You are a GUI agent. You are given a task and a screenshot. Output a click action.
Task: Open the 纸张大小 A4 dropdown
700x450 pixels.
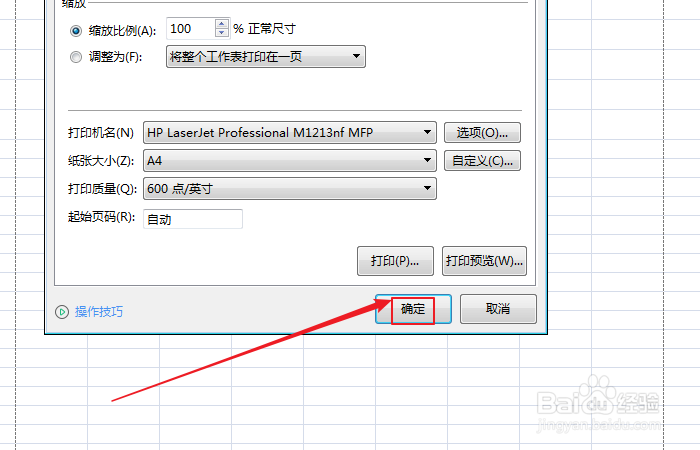(290, 161)
